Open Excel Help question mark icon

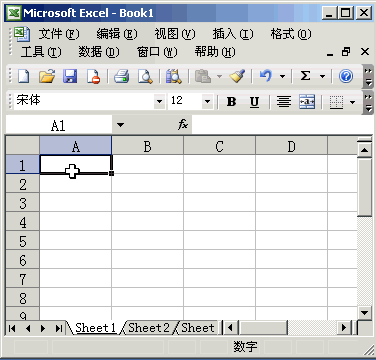coord(346,76)
